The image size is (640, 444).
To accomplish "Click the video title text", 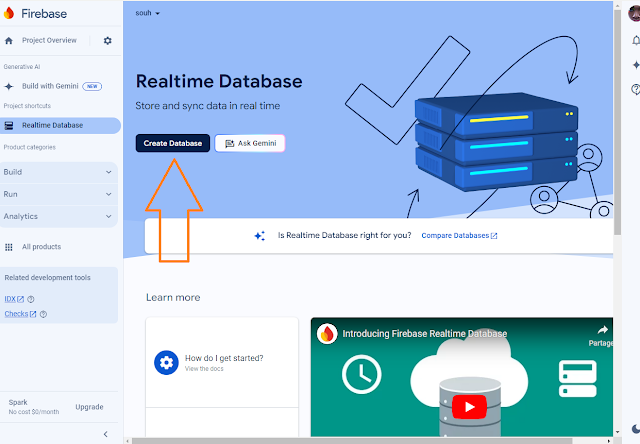I will (424, 334).
